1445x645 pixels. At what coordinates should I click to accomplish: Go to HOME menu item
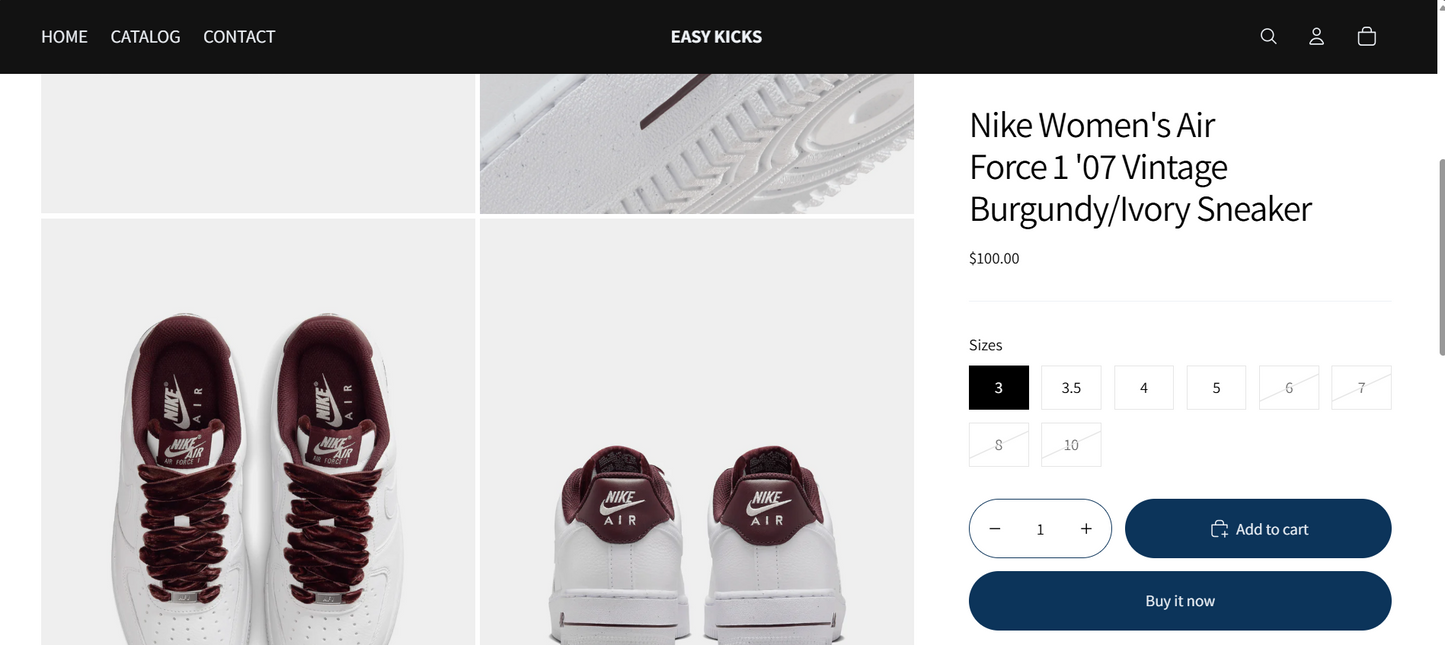pyautogui.click(x=64, y=37)
